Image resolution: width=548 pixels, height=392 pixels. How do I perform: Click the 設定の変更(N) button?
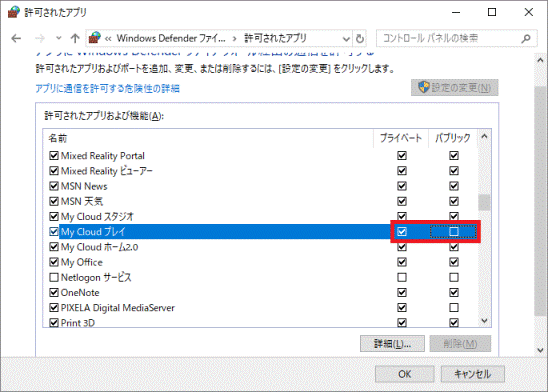pos(455,87)
